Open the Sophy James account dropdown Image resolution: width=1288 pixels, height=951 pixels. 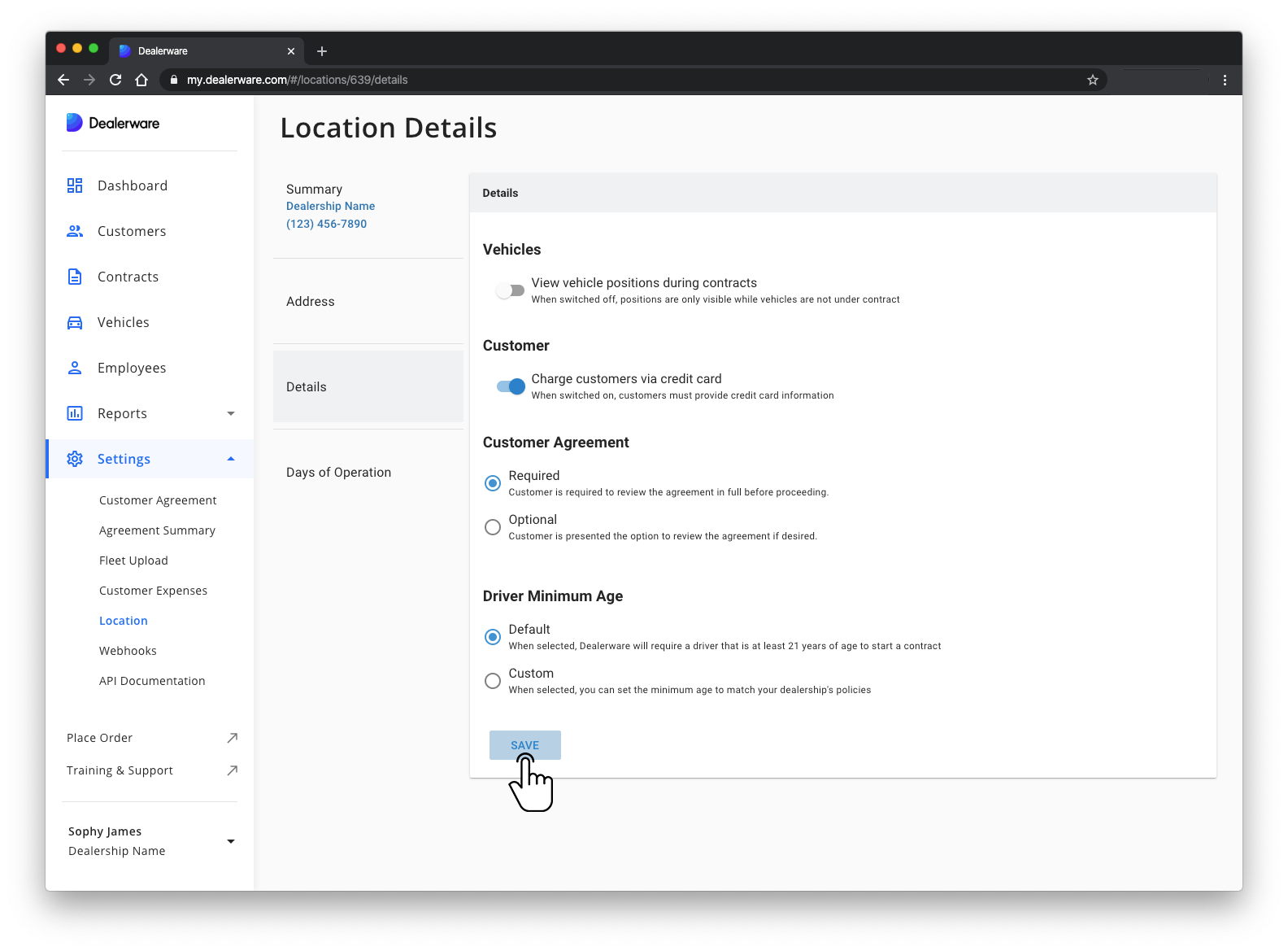(x=231, y=841)
